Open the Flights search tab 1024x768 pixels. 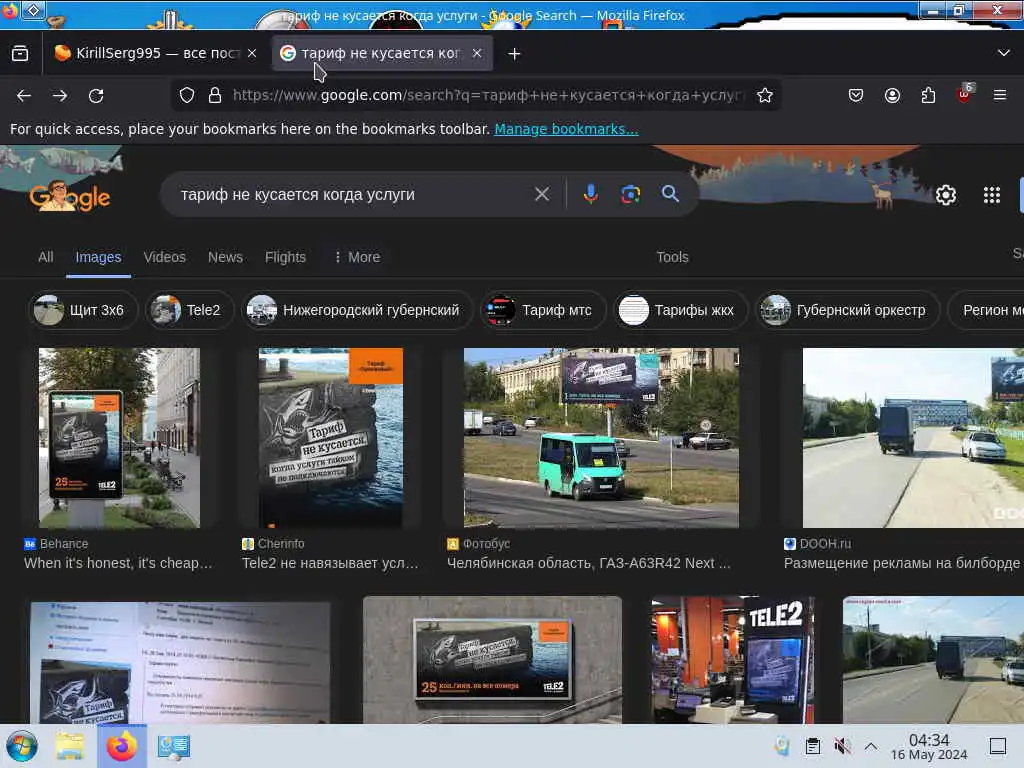coord(285,257)
